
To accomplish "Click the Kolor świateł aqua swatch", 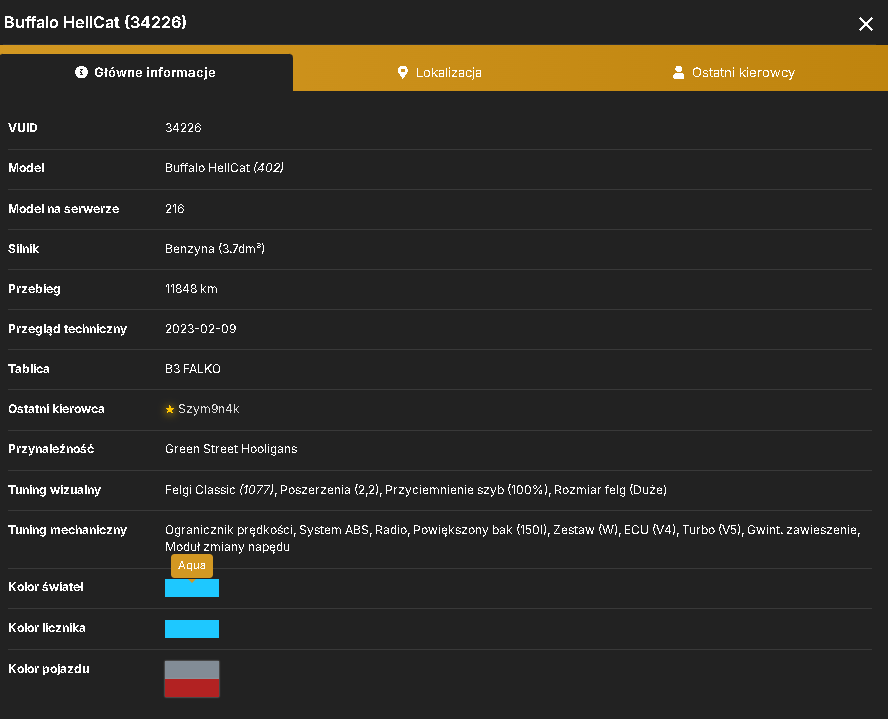I will [192, 588].
